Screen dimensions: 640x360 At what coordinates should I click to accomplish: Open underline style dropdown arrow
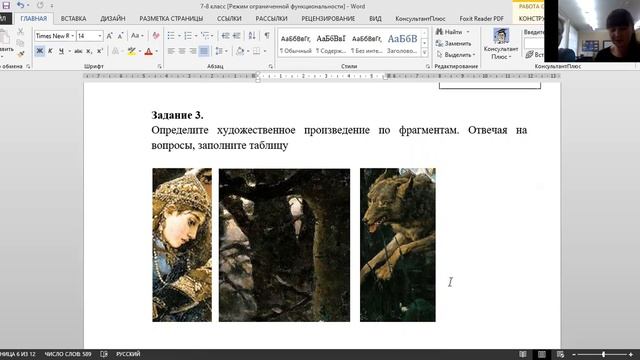(x=69, y=51)
